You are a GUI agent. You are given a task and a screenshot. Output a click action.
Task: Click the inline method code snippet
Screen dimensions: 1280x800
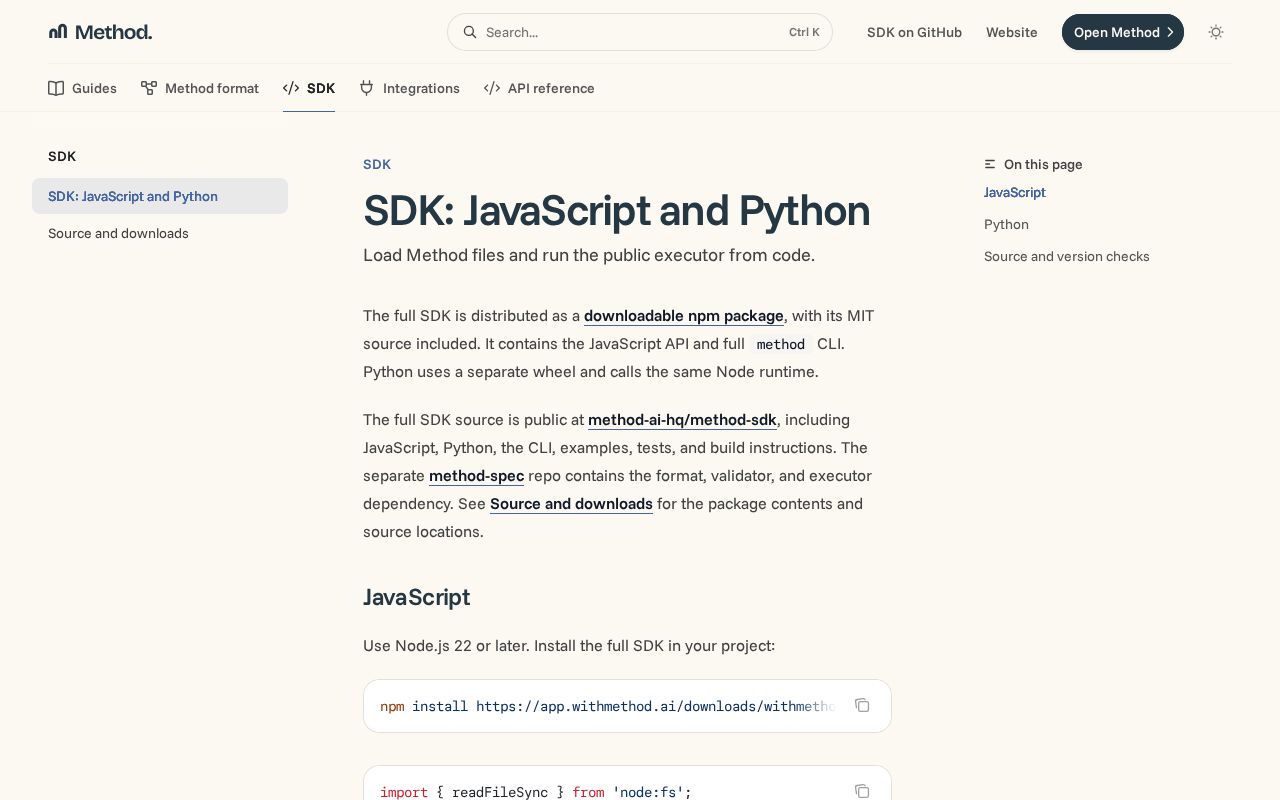[781, 344]
